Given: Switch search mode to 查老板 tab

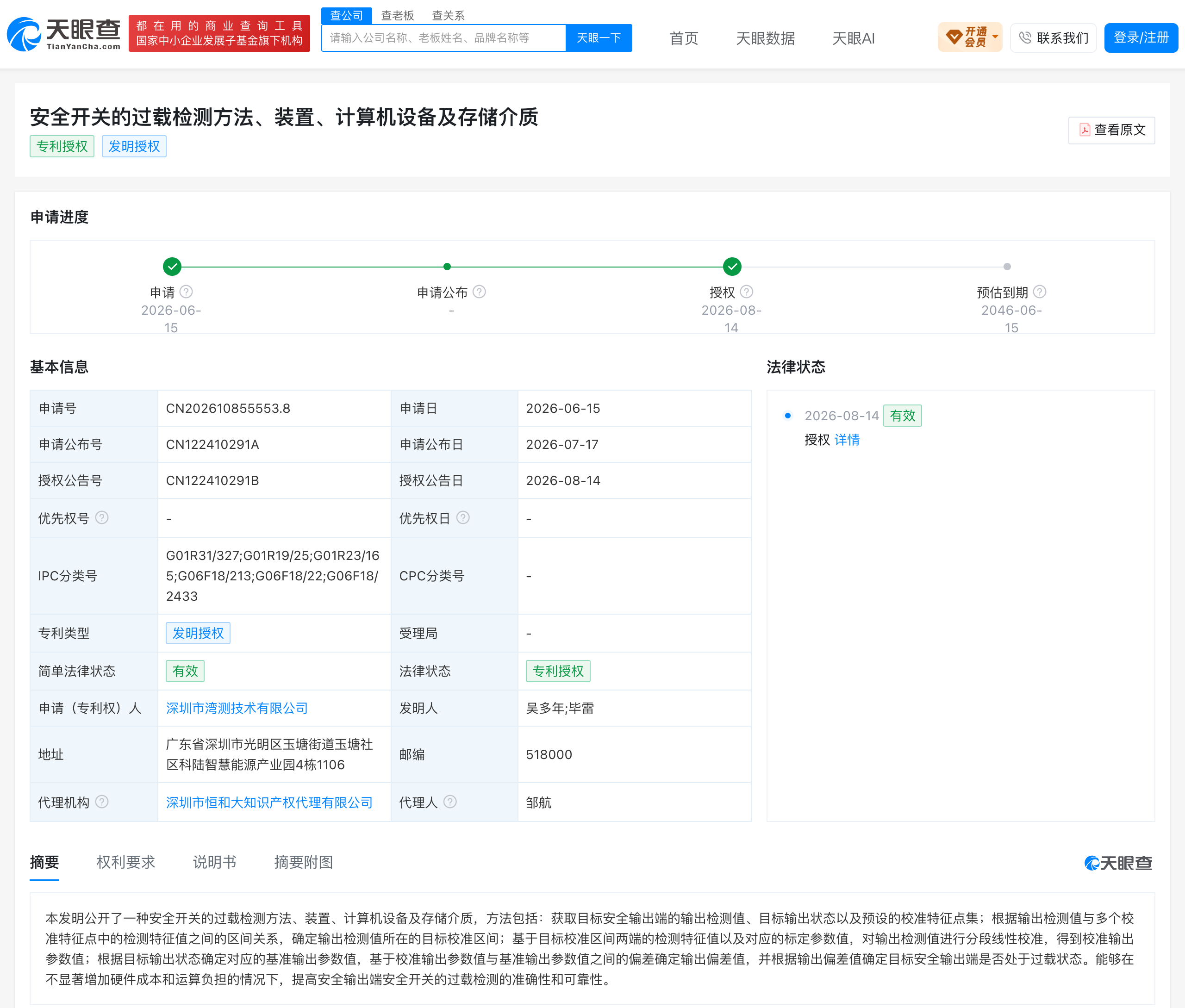Looking at the screenshot, I should [x=397, y=15].
